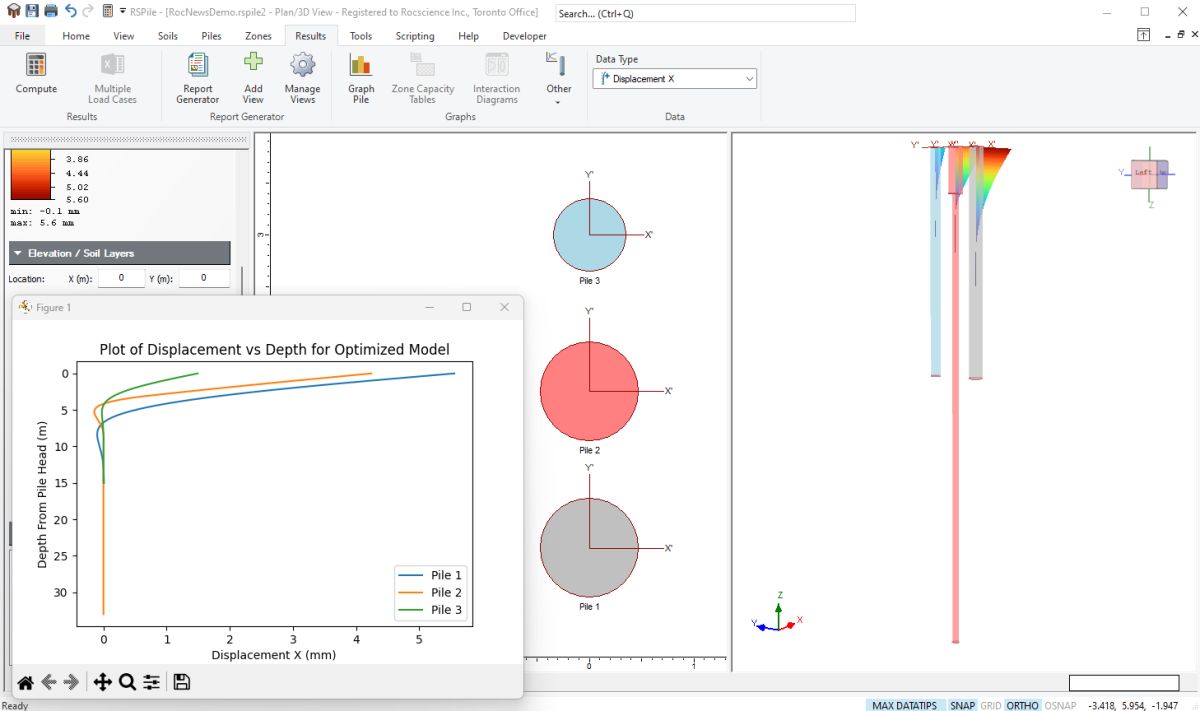Switch to the Scripting ribbon tab
Image resolution: width=1200 pixels, height=711 pixels.
pyautogui.click(x=414, y=36)
